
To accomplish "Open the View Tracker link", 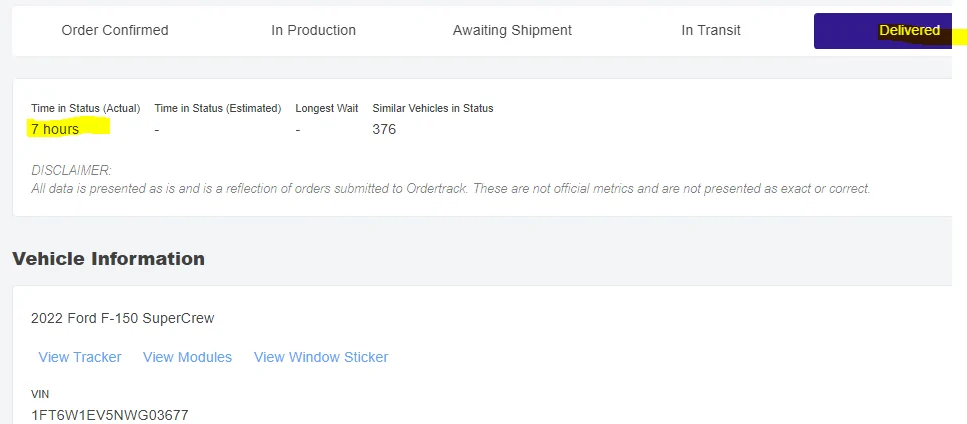I will click(x=80, y=357).
